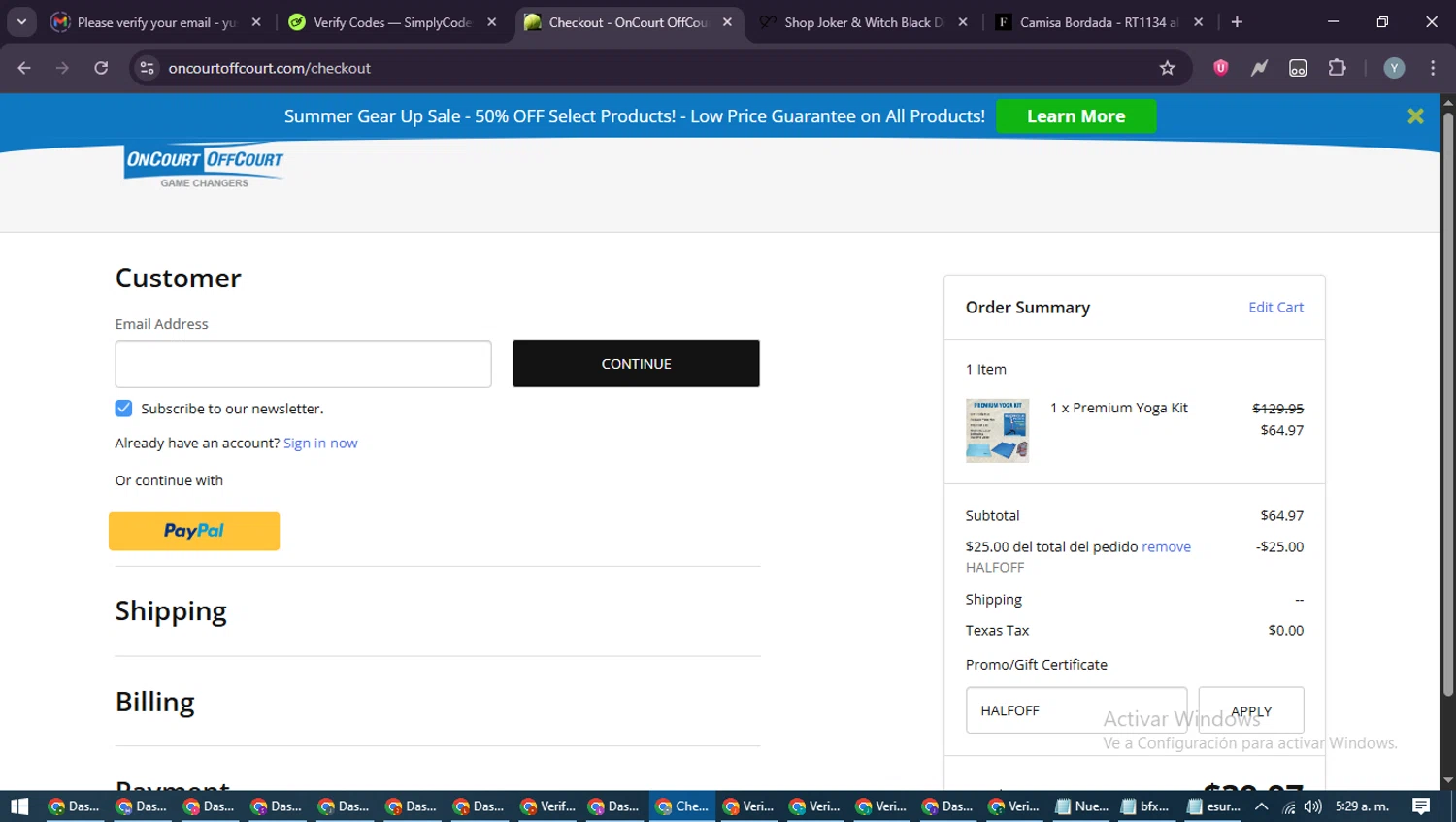Viewport: 1456px width, 822px height.
Task: Switch to the Che... Chrome taskbar window
Action: [x=681, y=806]
